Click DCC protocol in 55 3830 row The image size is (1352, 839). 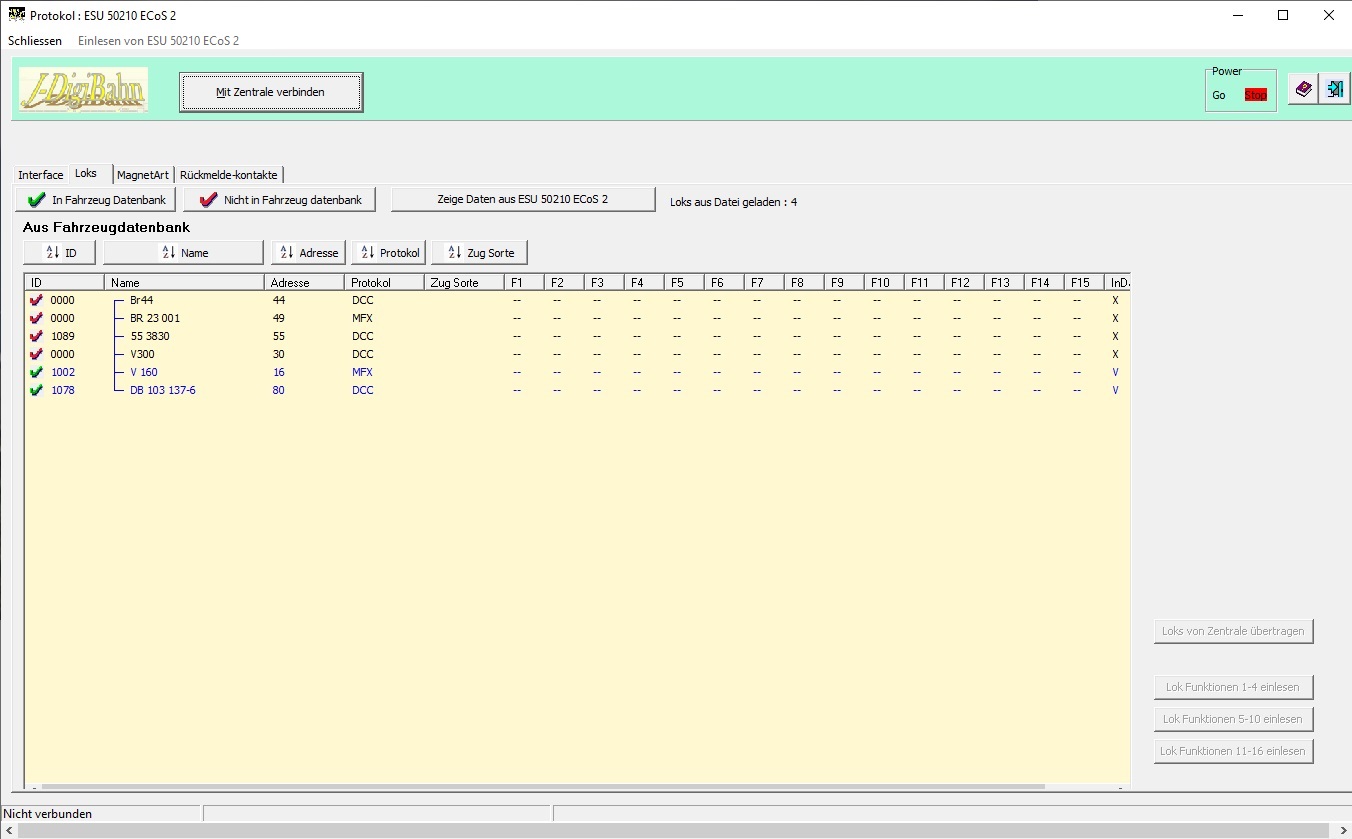pos(362,336)
